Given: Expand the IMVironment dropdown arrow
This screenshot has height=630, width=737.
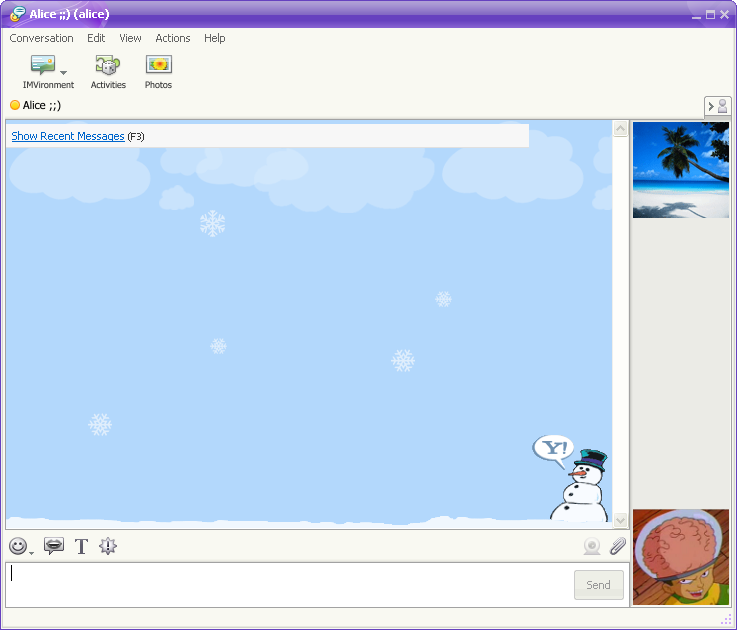Looking at the screenshot, I should pos(63,72).
